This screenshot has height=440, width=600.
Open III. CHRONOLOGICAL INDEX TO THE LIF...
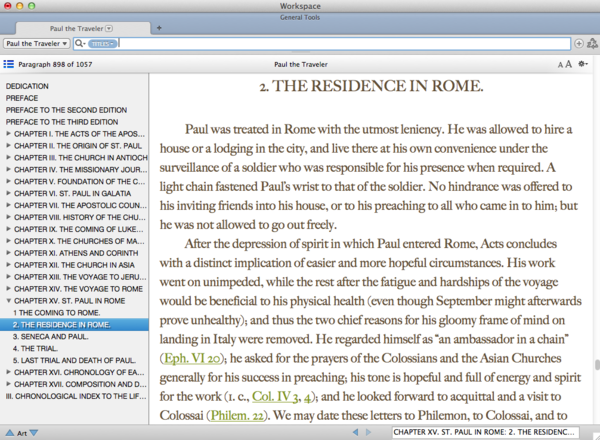[76, 396]
